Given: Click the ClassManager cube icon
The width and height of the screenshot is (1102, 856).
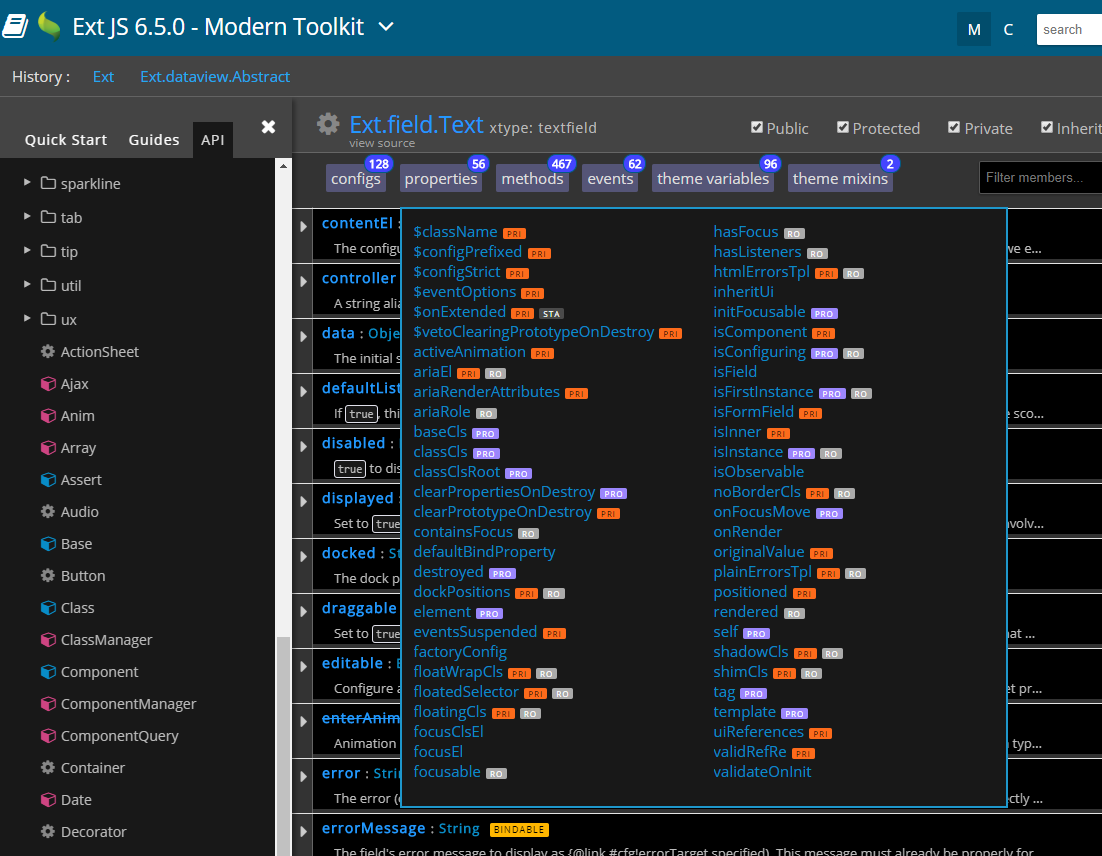Looking at the screenshot, I should click(48, 640).
